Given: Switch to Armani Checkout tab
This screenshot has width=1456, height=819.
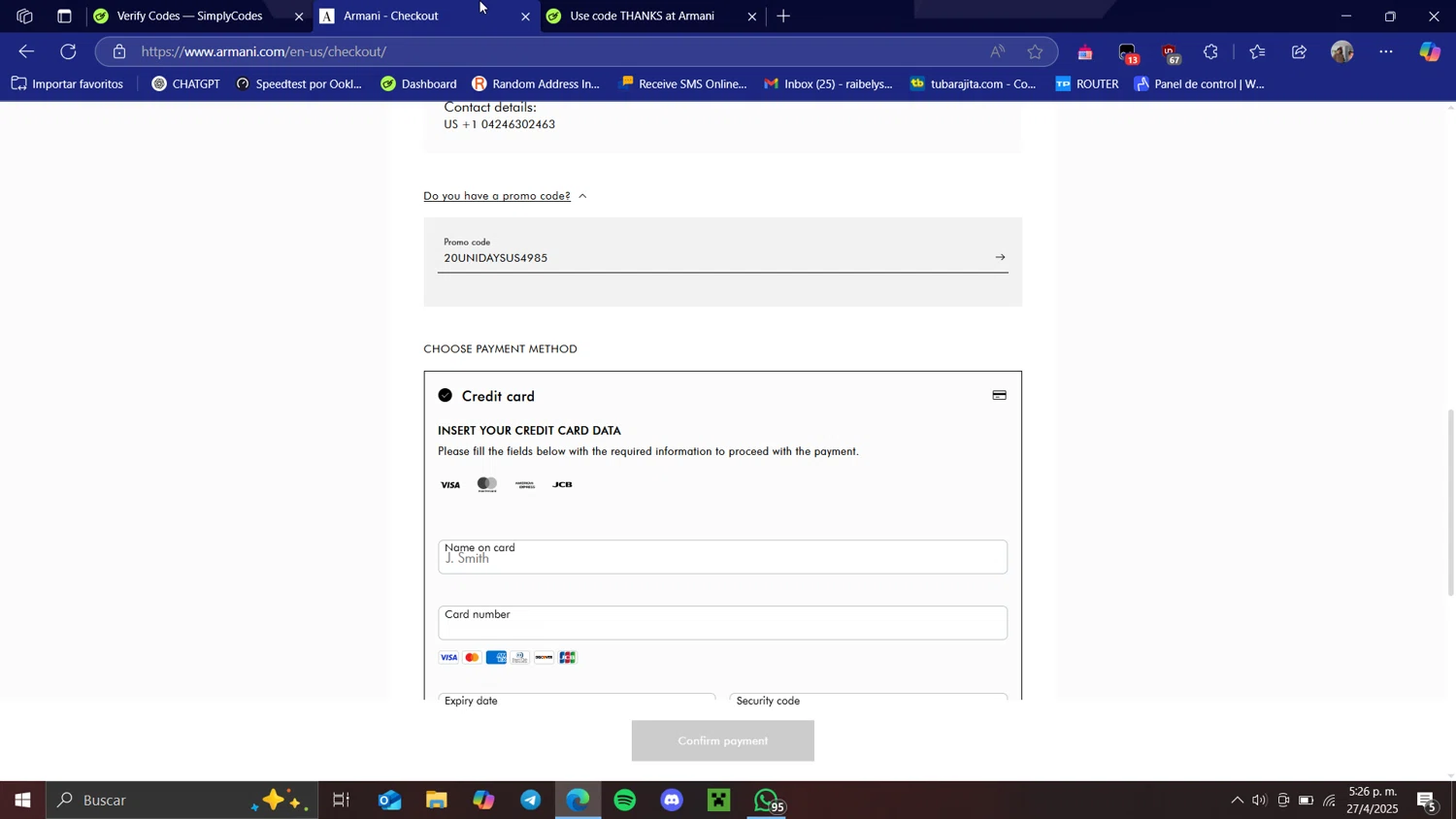Looking at the screenshot, I should [x=391, y=16].
